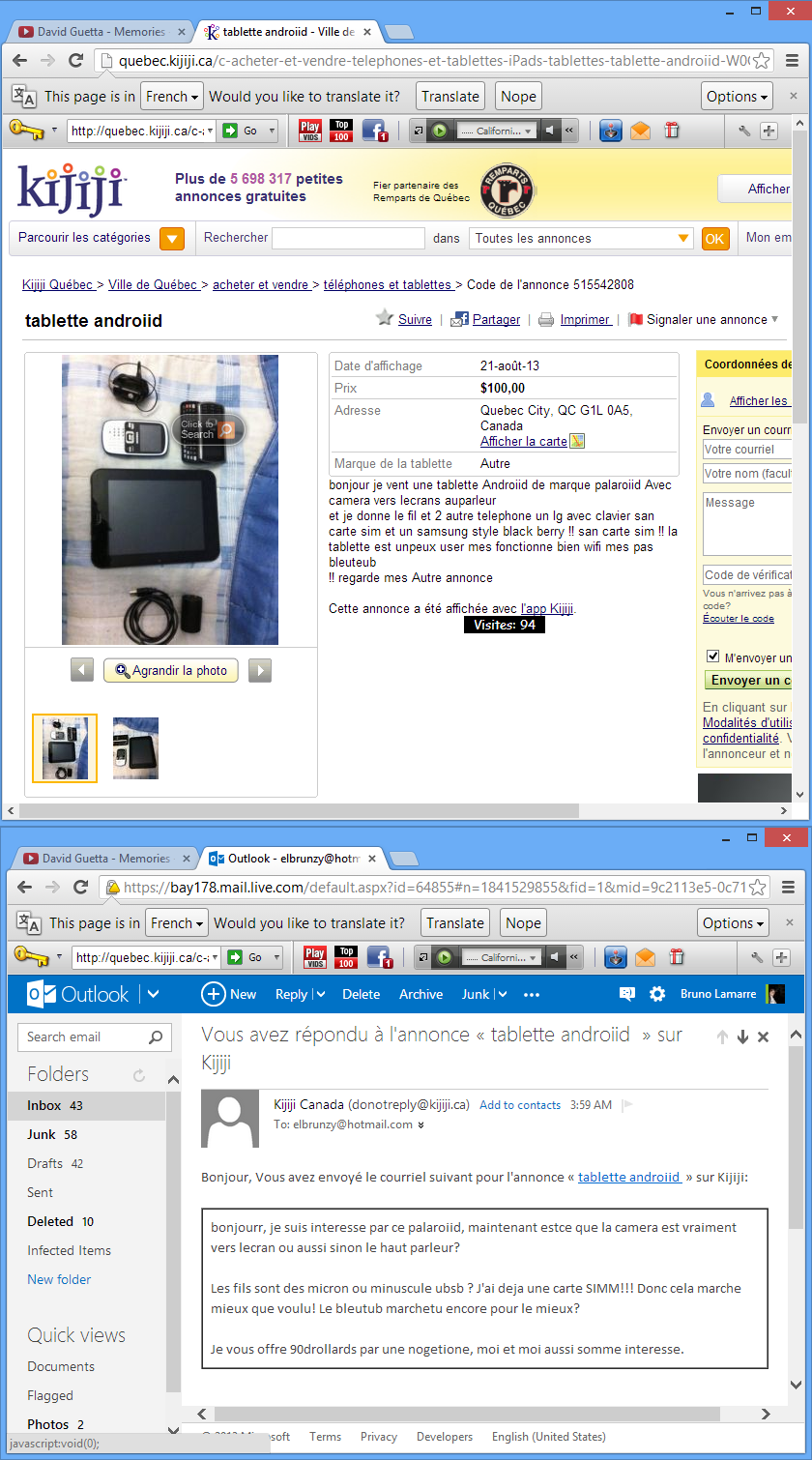Click Translate button in Kijiji window
Image resolution: width=812 pixels, height=1460 pixels.
pyautogui.click(x=450, y=97)
